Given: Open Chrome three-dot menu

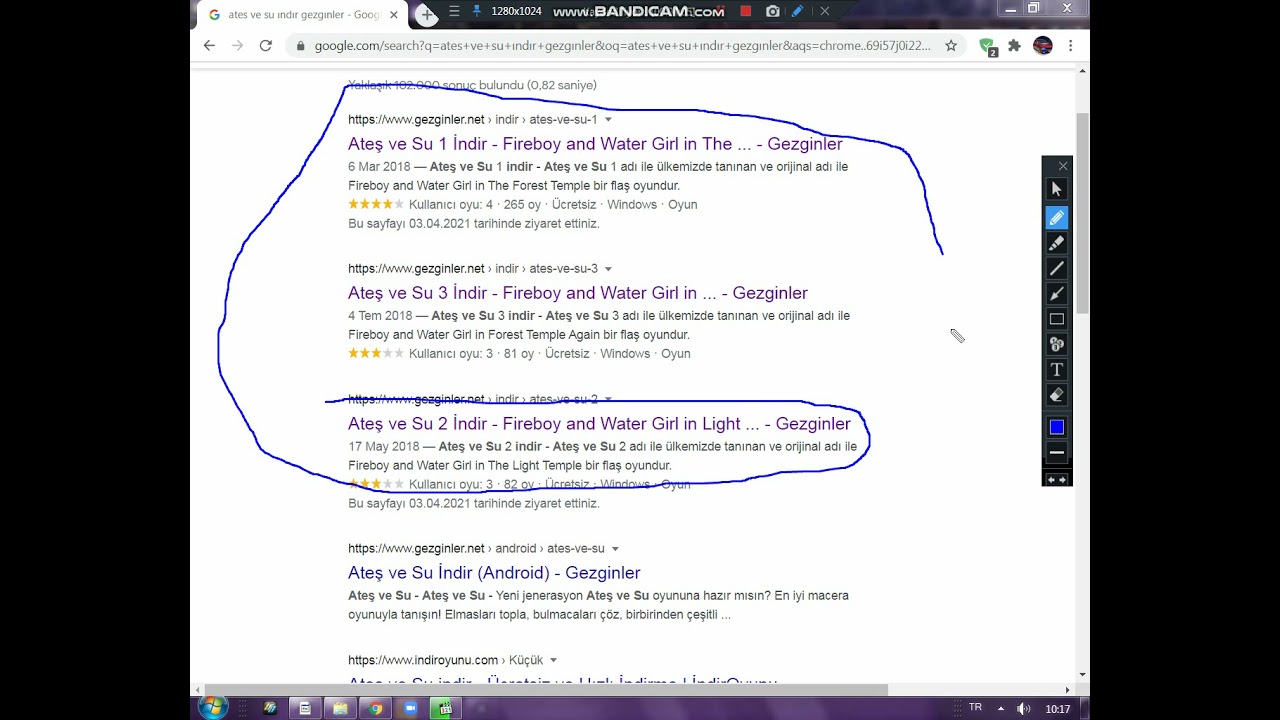Looking at the screenshot, I should click(x=1070, y=45).
